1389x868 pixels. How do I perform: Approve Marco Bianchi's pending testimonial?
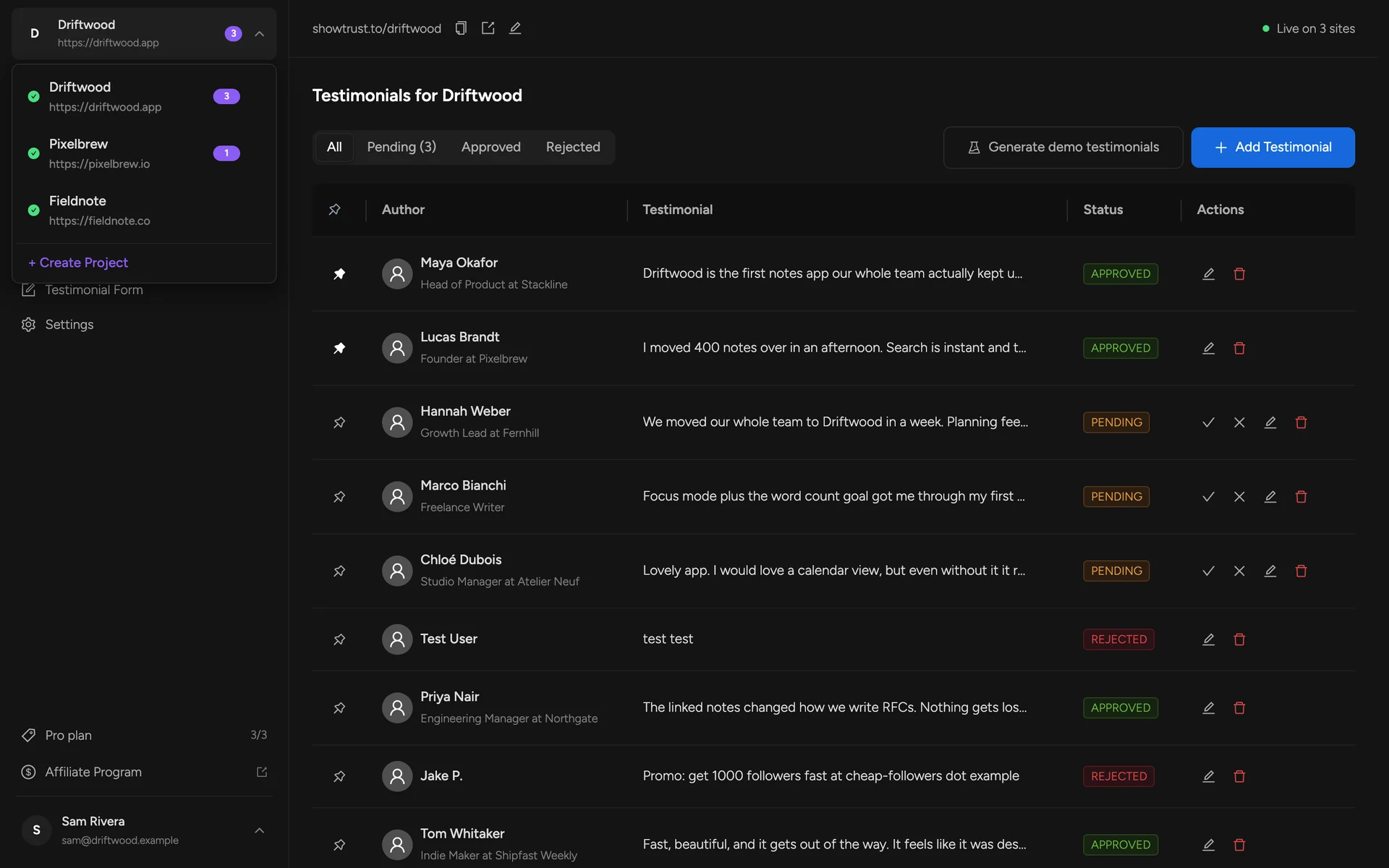tap(1208, 497)
